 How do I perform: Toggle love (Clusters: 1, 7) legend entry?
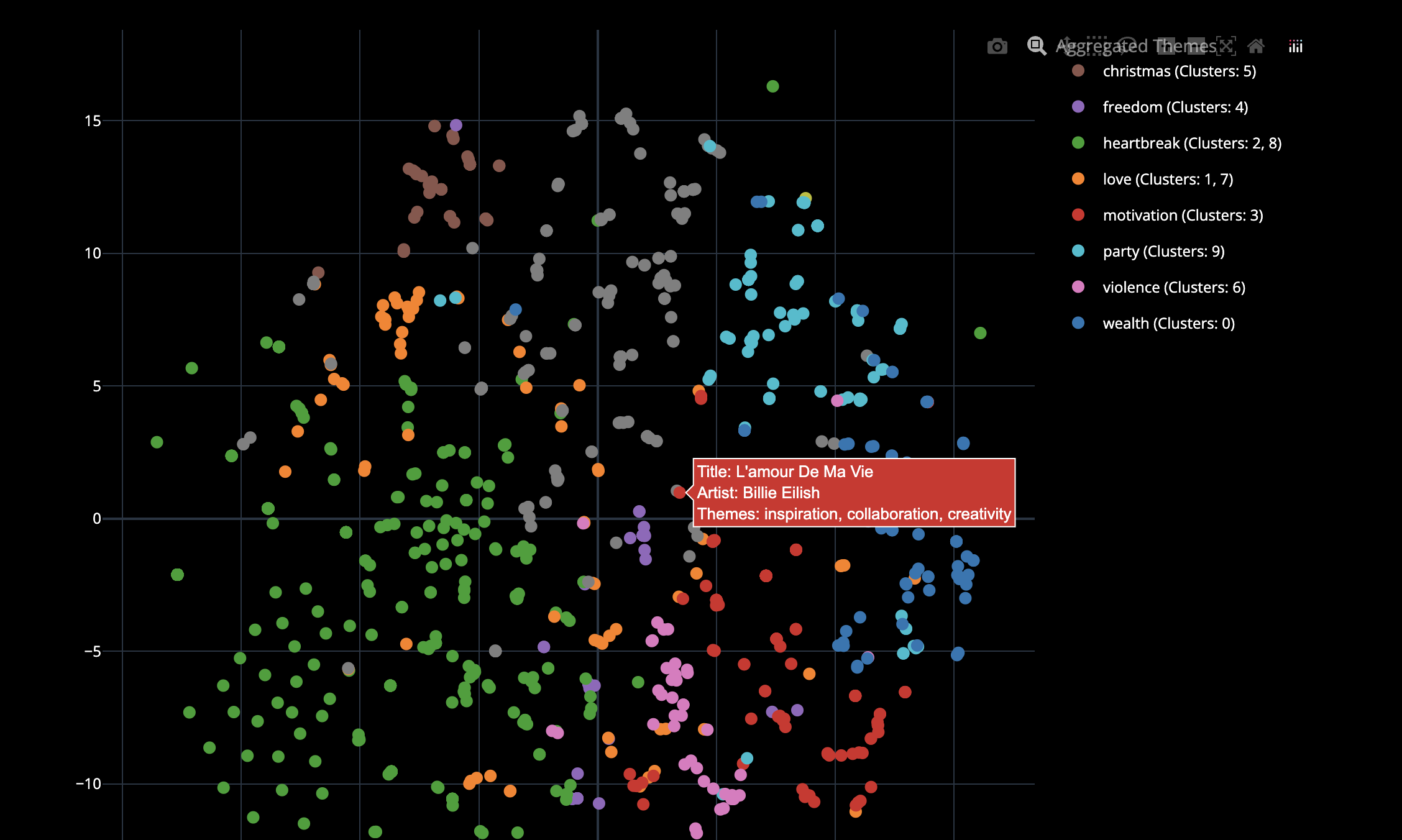coord(1167,180)
